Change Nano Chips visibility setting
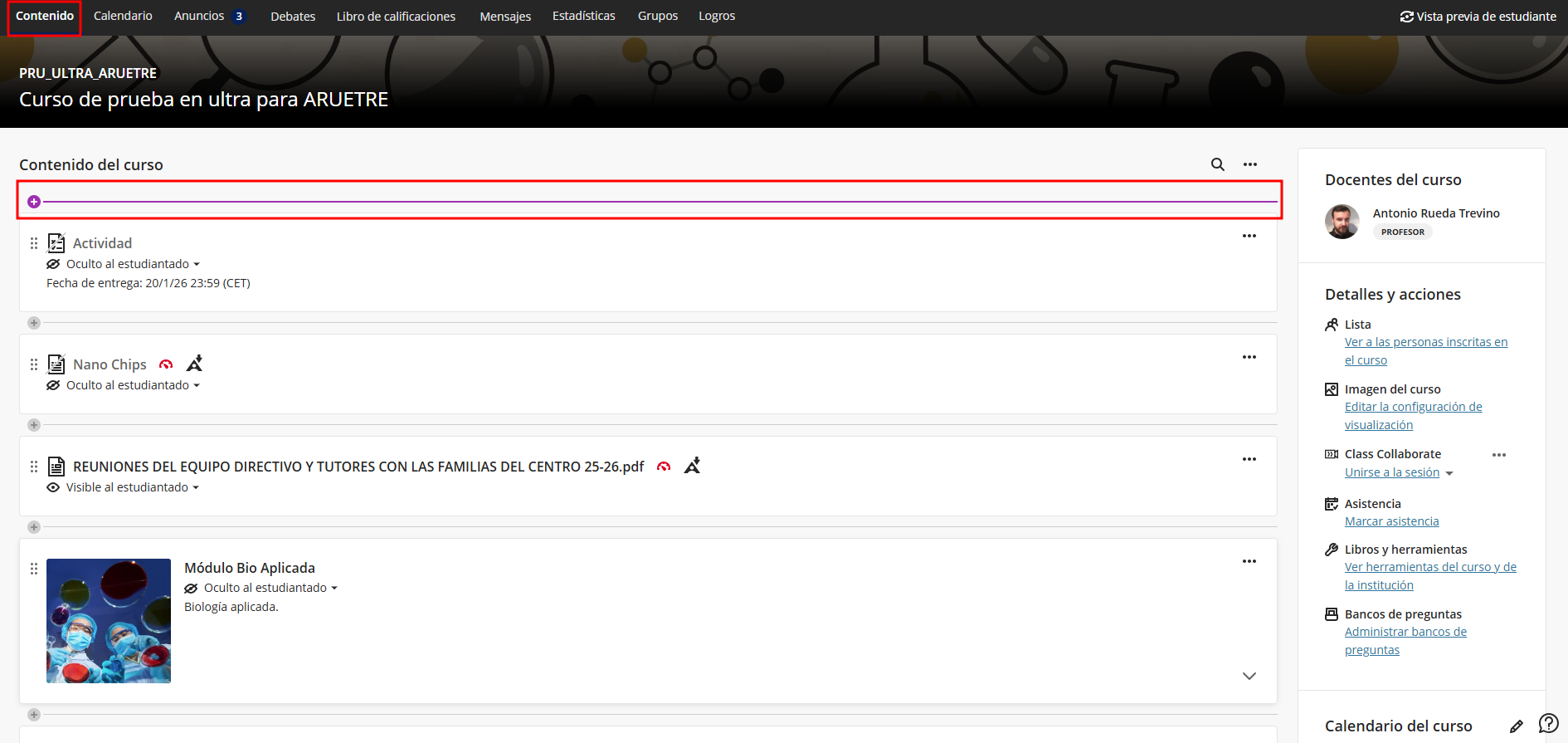Viewport: 1568px width, 743px height. tap(133, 385)
